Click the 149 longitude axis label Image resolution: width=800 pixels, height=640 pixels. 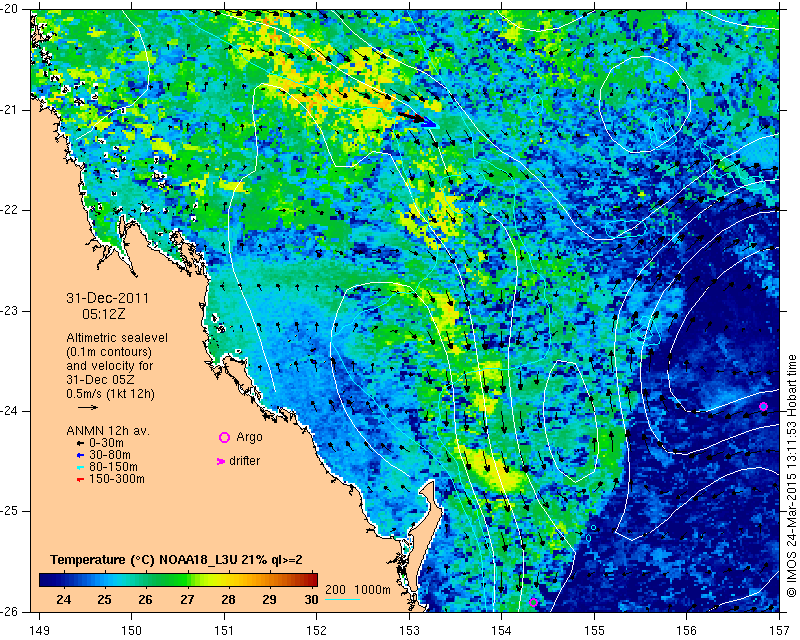tap(40, 631)
